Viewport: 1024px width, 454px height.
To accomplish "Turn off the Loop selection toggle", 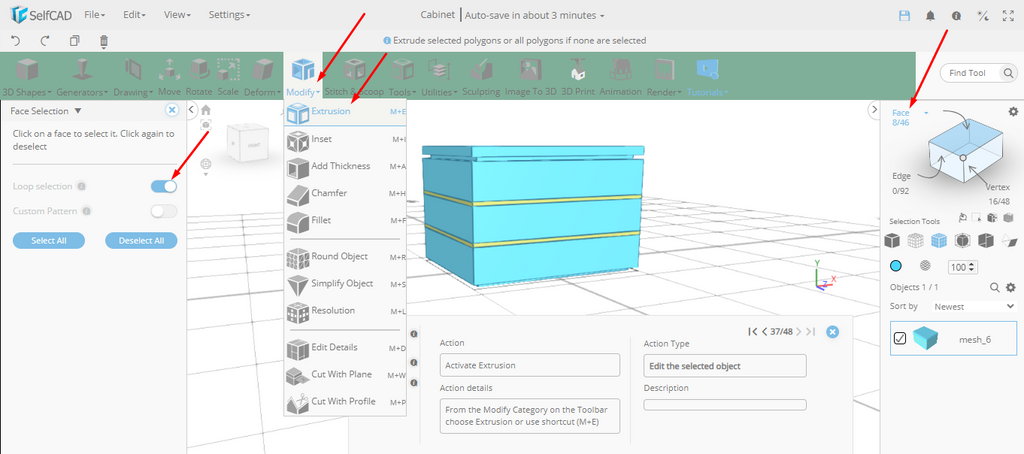I will point(164,186).
